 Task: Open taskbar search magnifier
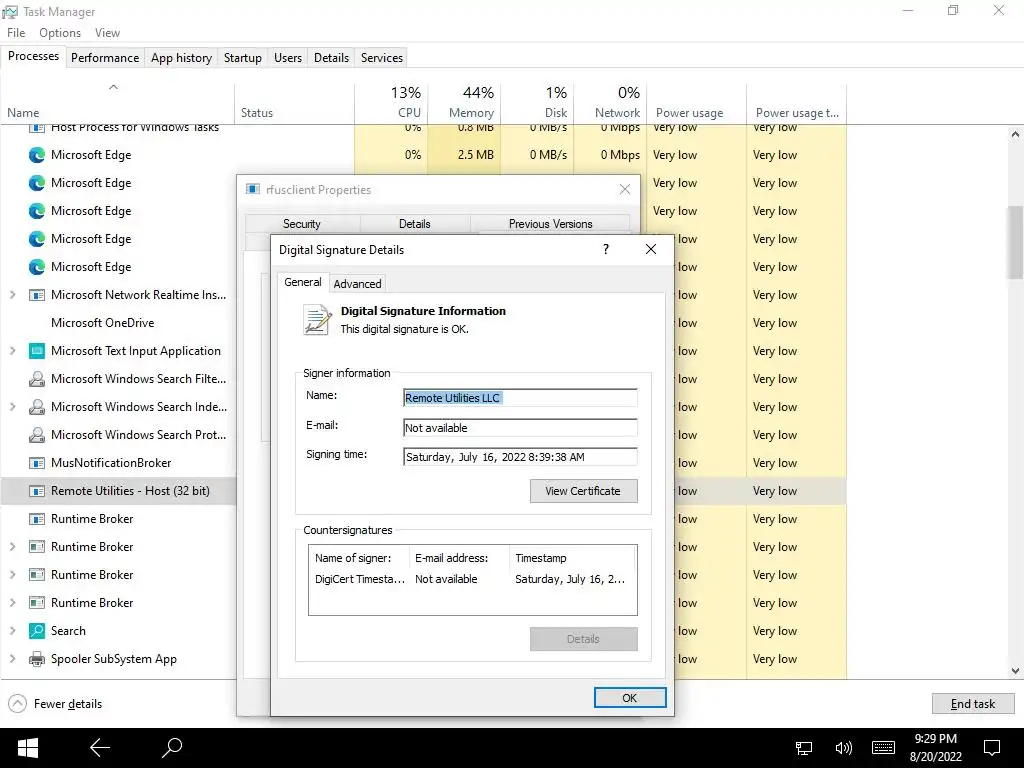tap(172, 748)
